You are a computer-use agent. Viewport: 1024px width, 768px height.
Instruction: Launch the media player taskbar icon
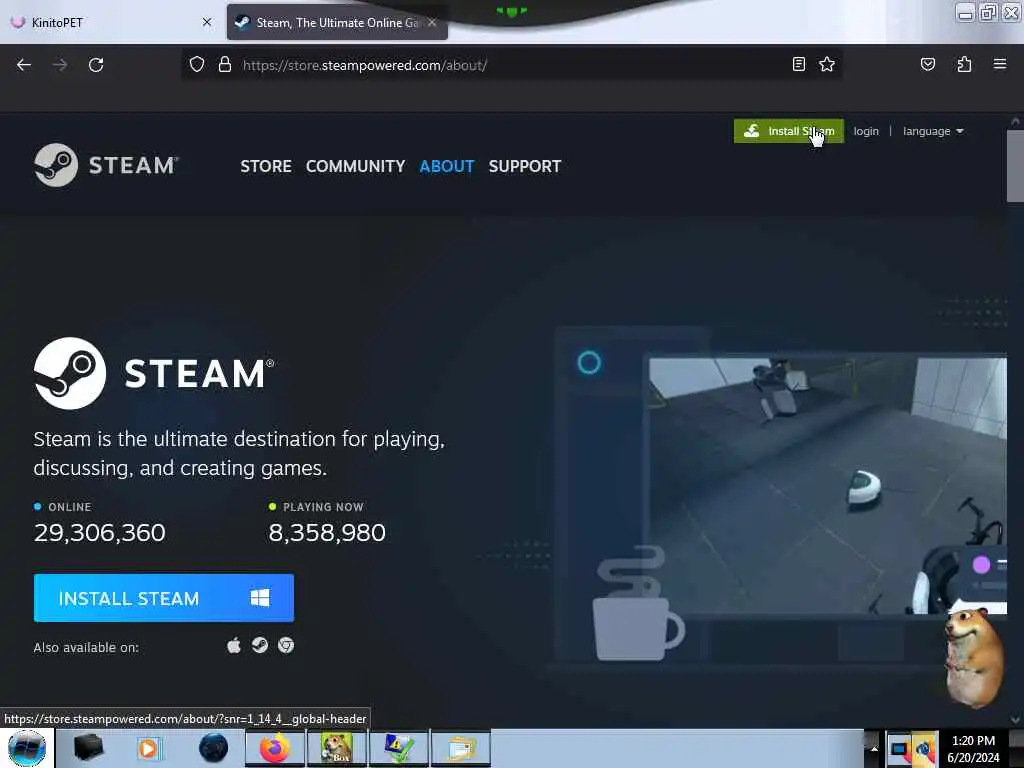point(148,748)
